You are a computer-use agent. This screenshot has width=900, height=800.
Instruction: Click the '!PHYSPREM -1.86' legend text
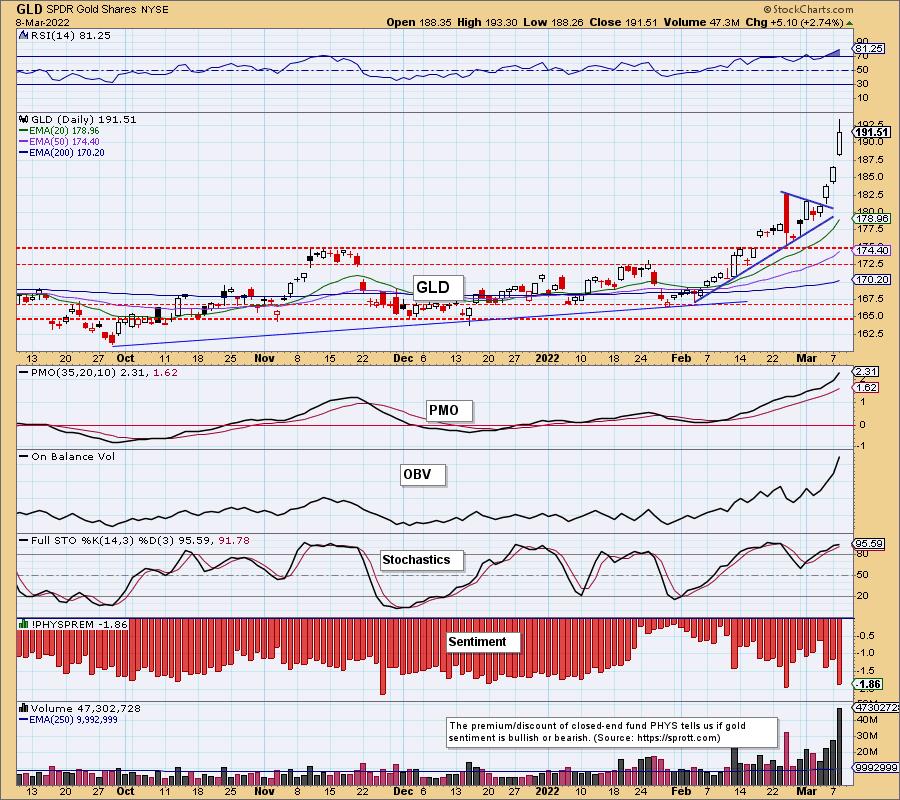79,624
